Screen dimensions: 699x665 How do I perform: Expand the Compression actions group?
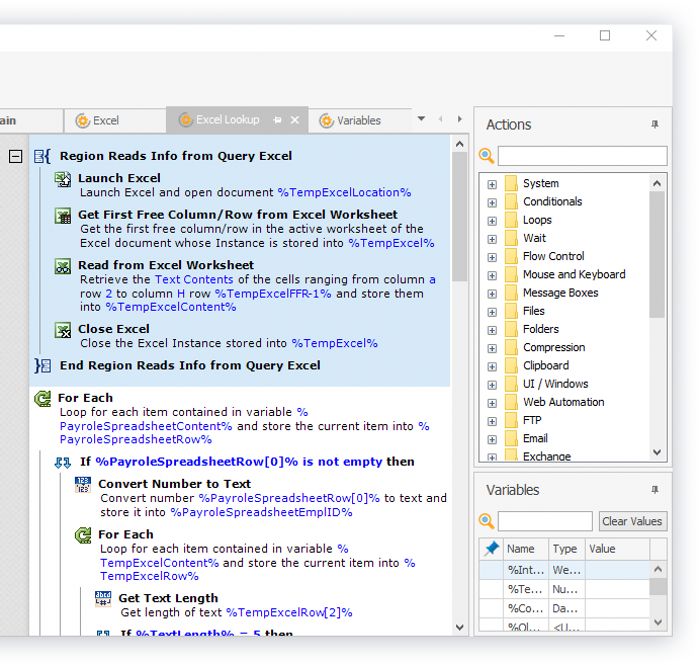(x=492, y=349)
